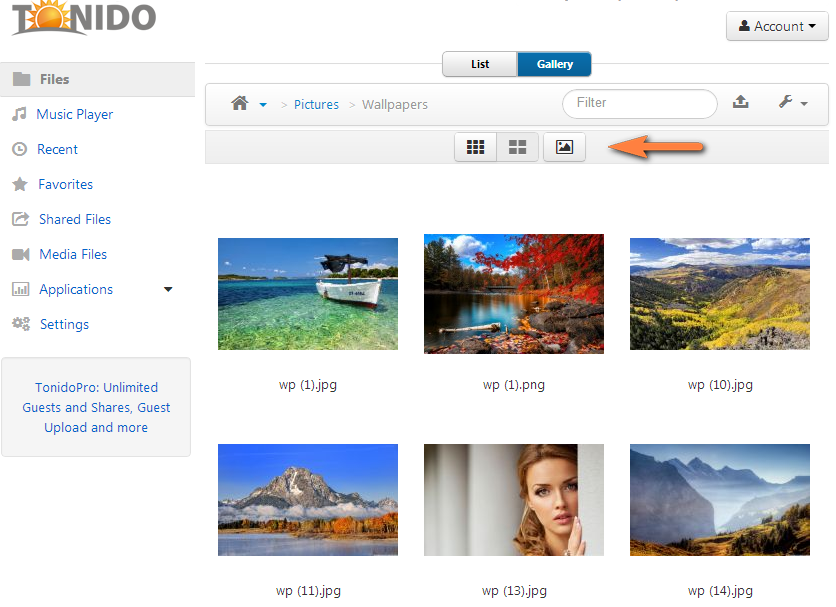Screen dimensions: 836x607
Task: Open the Account dropdown menu
Action: click(777, 26)
